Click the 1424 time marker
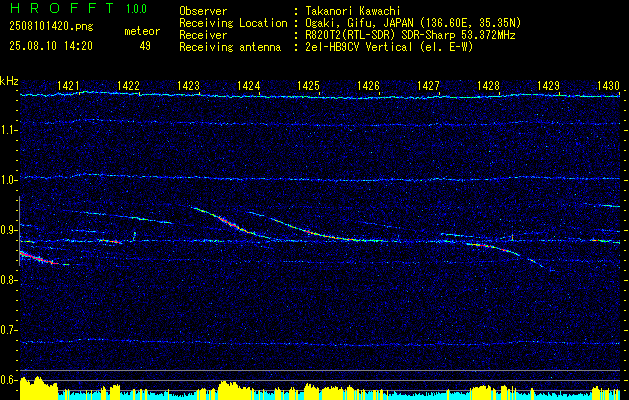Viewport: 629px width, 400px height. tap(248, 85)
